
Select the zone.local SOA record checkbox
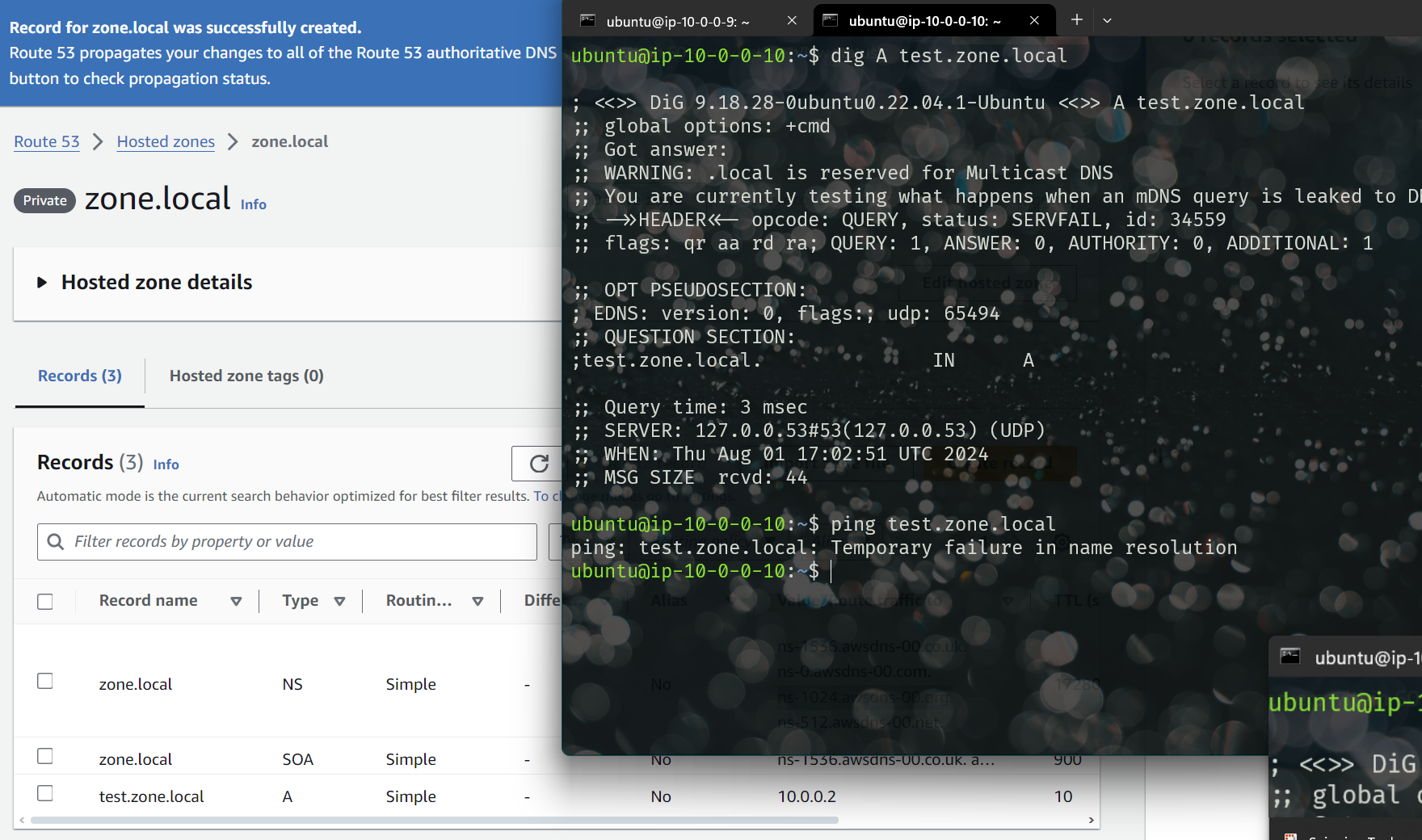coord(45,757)
